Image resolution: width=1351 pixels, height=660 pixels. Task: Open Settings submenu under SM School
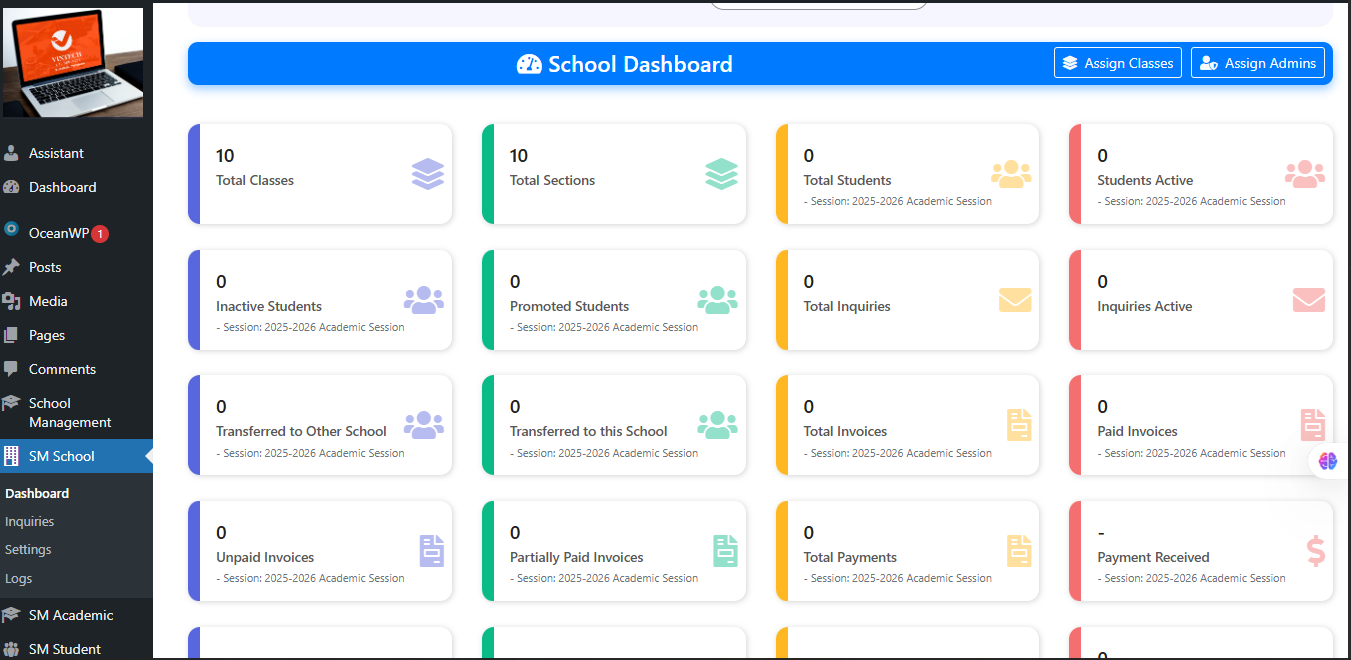tap(28, 549)
